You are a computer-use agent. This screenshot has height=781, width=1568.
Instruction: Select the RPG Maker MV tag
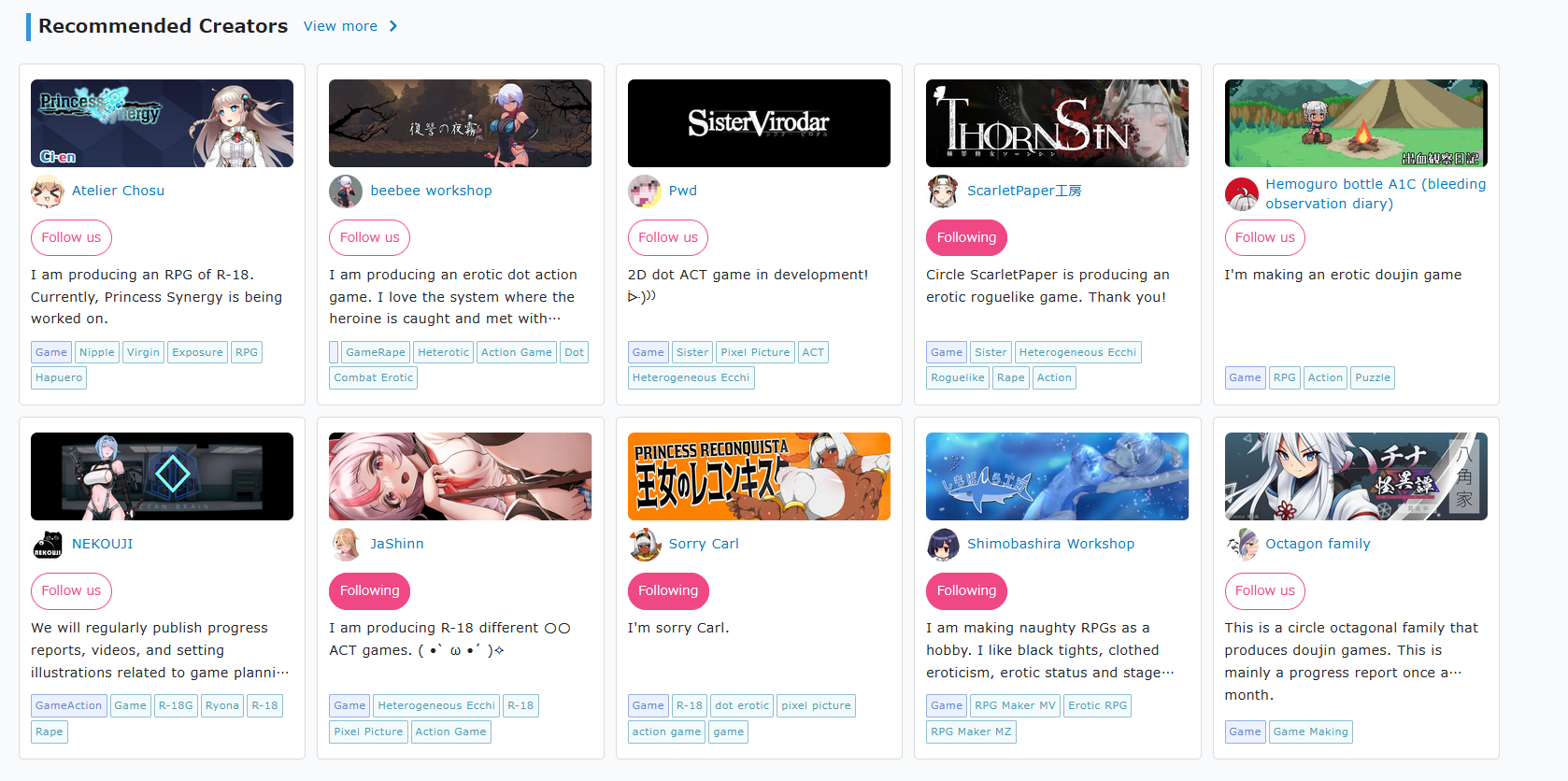click(x=1015, y=705)
